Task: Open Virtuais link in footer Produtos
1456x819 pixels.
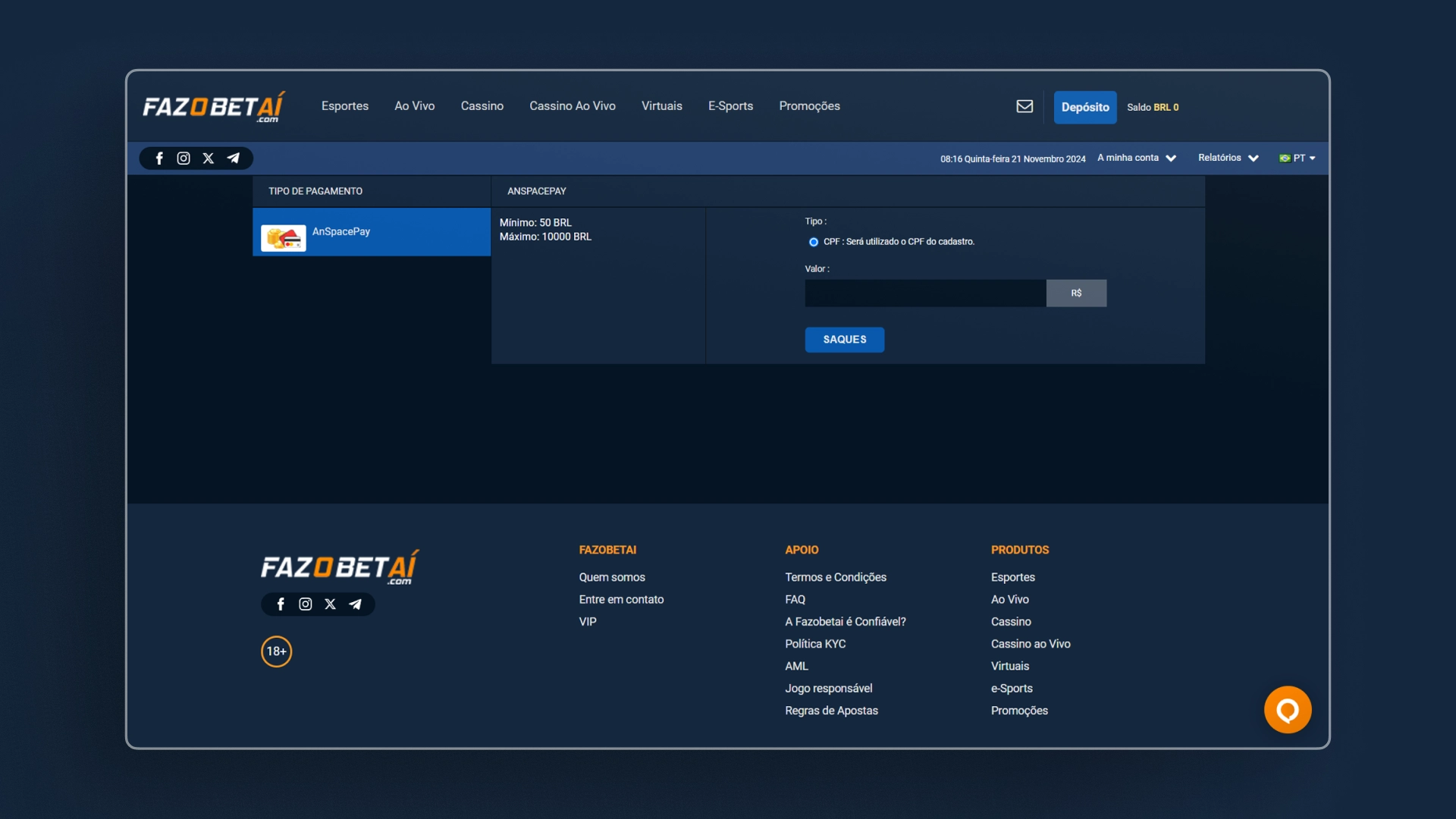Action: coord(1010,666)
